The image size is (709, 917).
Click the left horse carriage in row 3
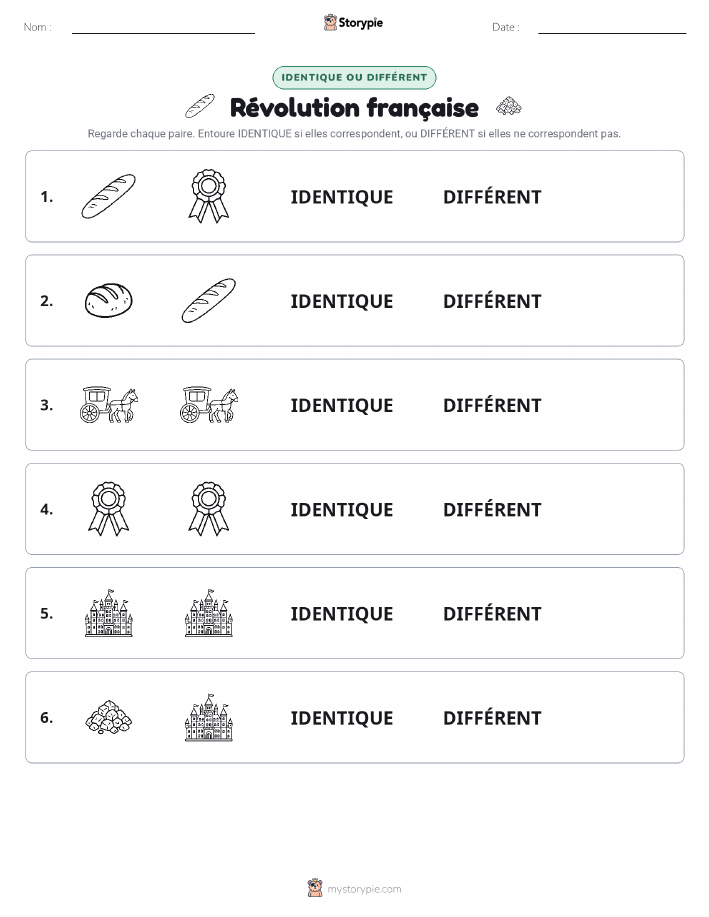tap(109, 405)
